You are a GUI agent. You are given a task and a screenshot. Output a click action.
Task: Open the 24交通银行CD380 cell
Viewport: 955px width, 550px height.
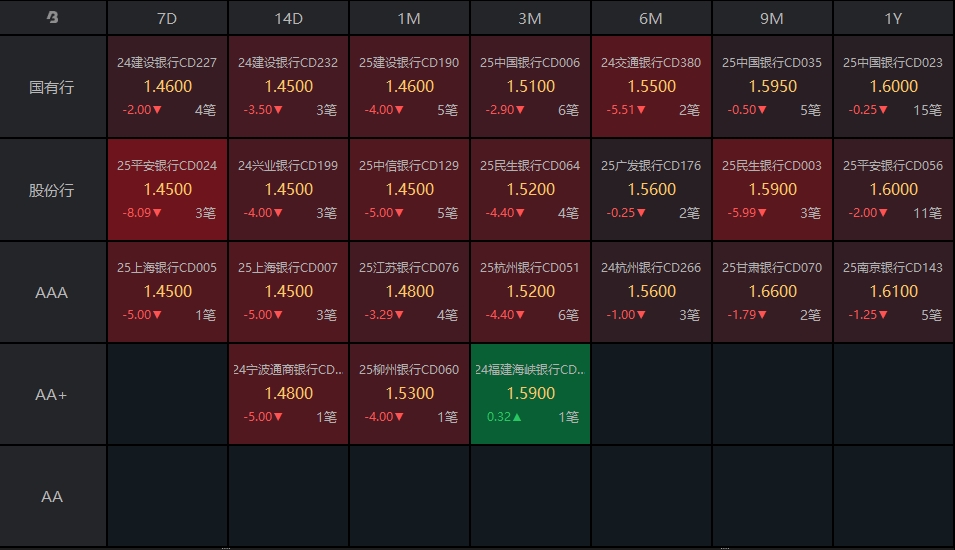651,86
